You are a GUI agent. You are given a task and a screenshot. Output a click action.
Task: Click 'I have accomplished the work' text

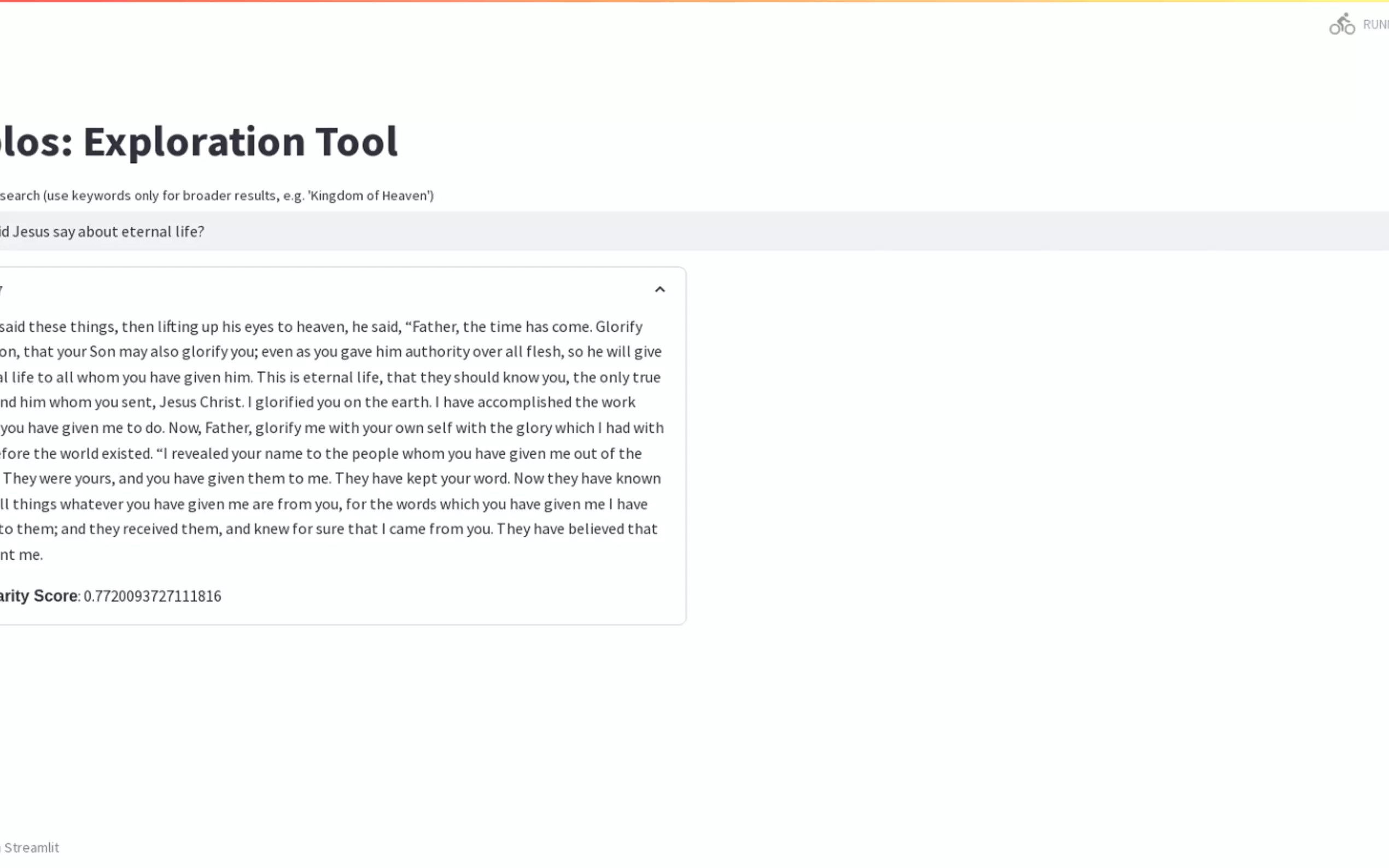click(535, 402)
